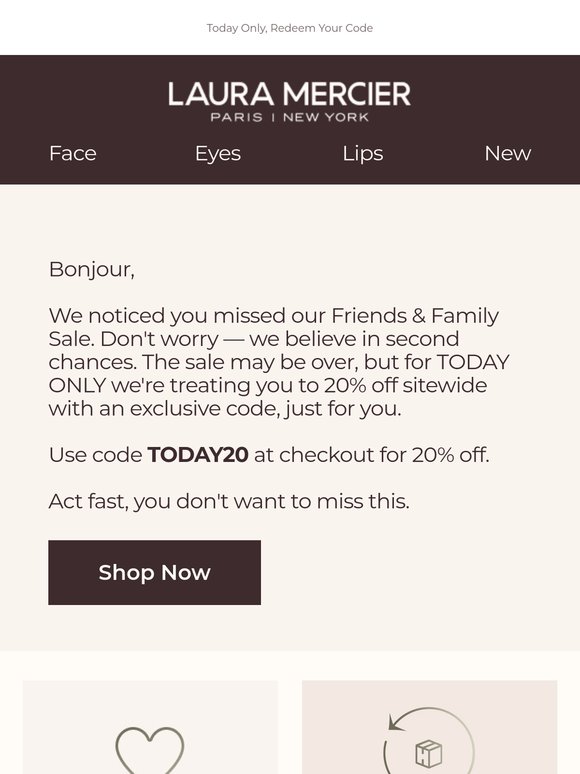Screen dimensions: 580x774
Task: Click the 'Today Only, Redeem Your Code' preheader
Action: (x=290, y=28)
